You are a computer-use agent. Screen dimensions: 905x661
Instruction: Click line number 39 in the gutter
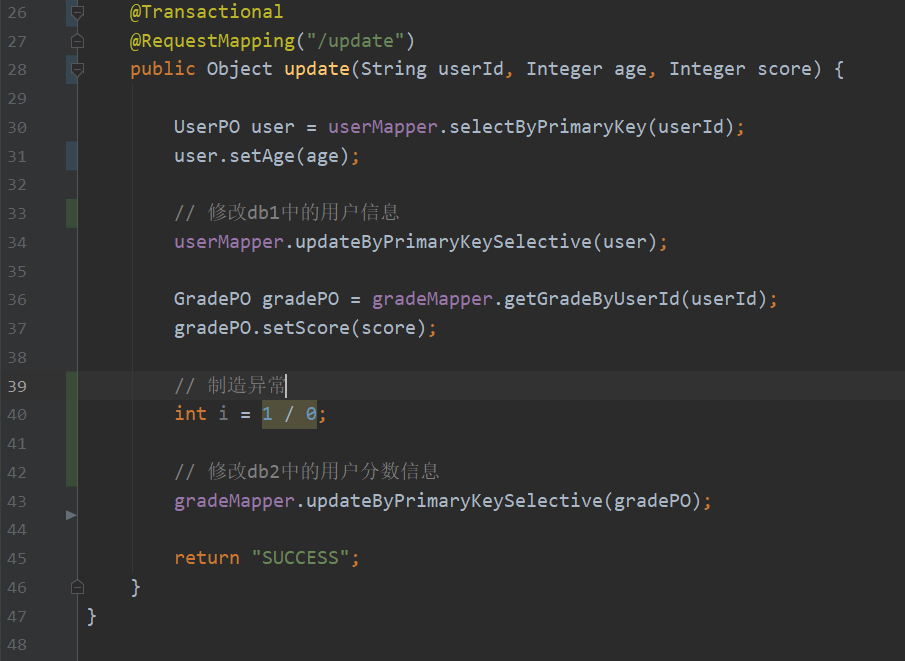tap(17, 386)
